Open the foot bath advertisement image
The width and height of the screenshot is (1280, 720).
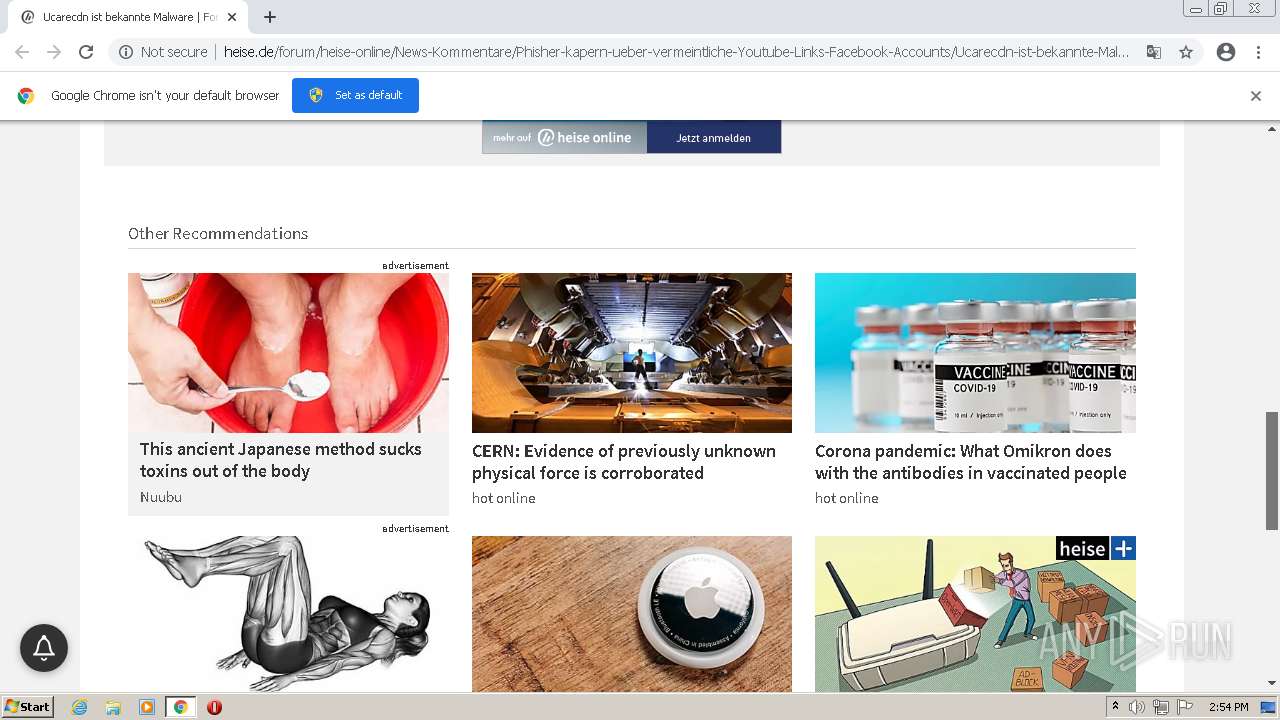[288, 353]
